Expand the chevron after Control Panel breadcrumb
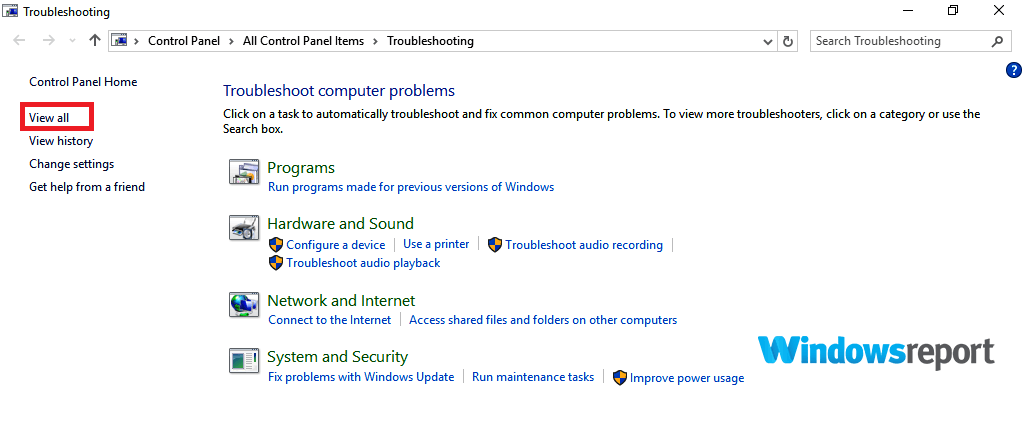This screenshot has width=1024, height=422. click(x=232, y=41)
